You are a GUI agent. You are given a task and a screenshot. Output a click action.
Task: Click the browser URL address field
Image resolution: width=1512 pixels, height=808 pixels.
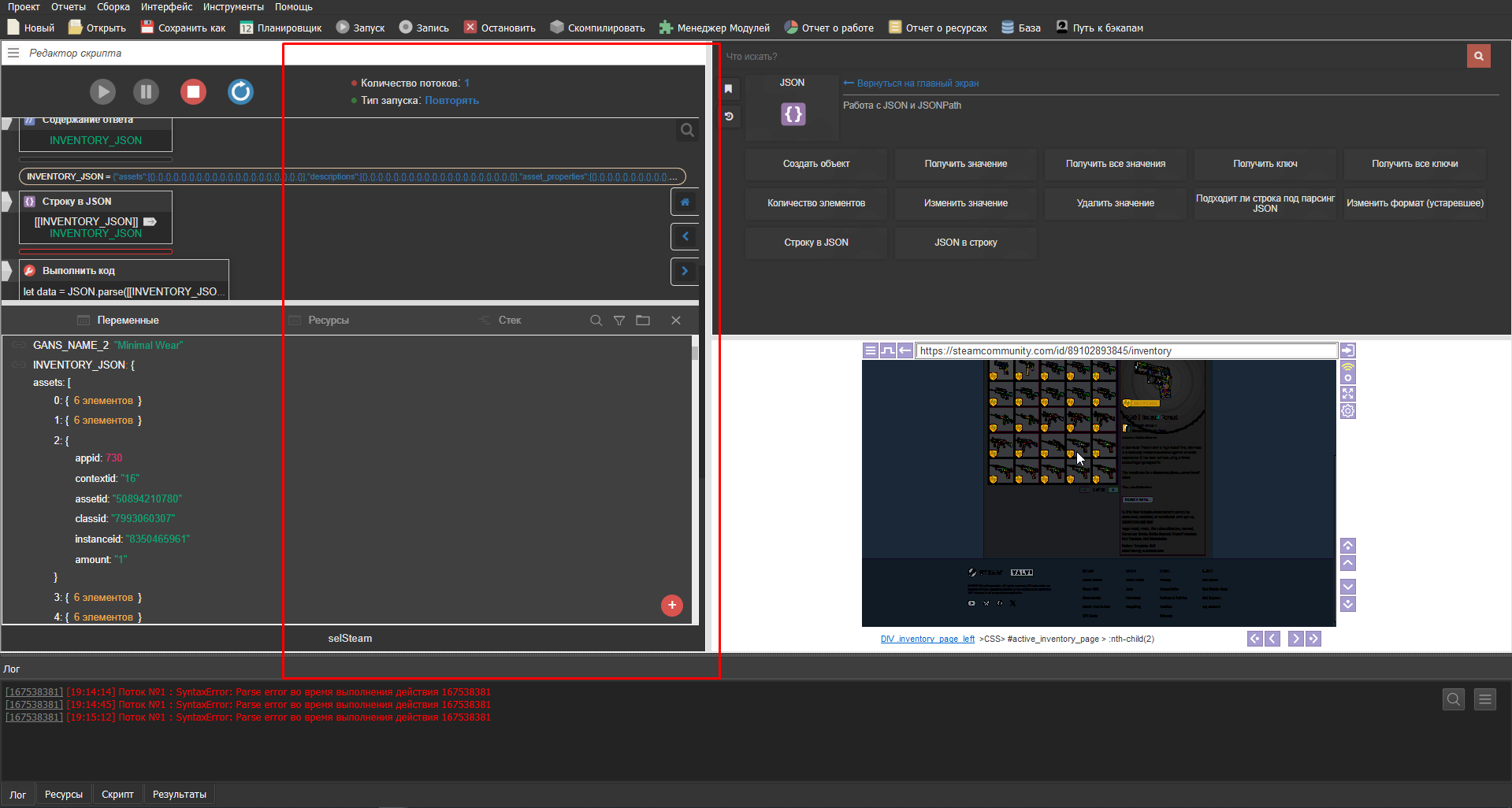coord(1125,351)
